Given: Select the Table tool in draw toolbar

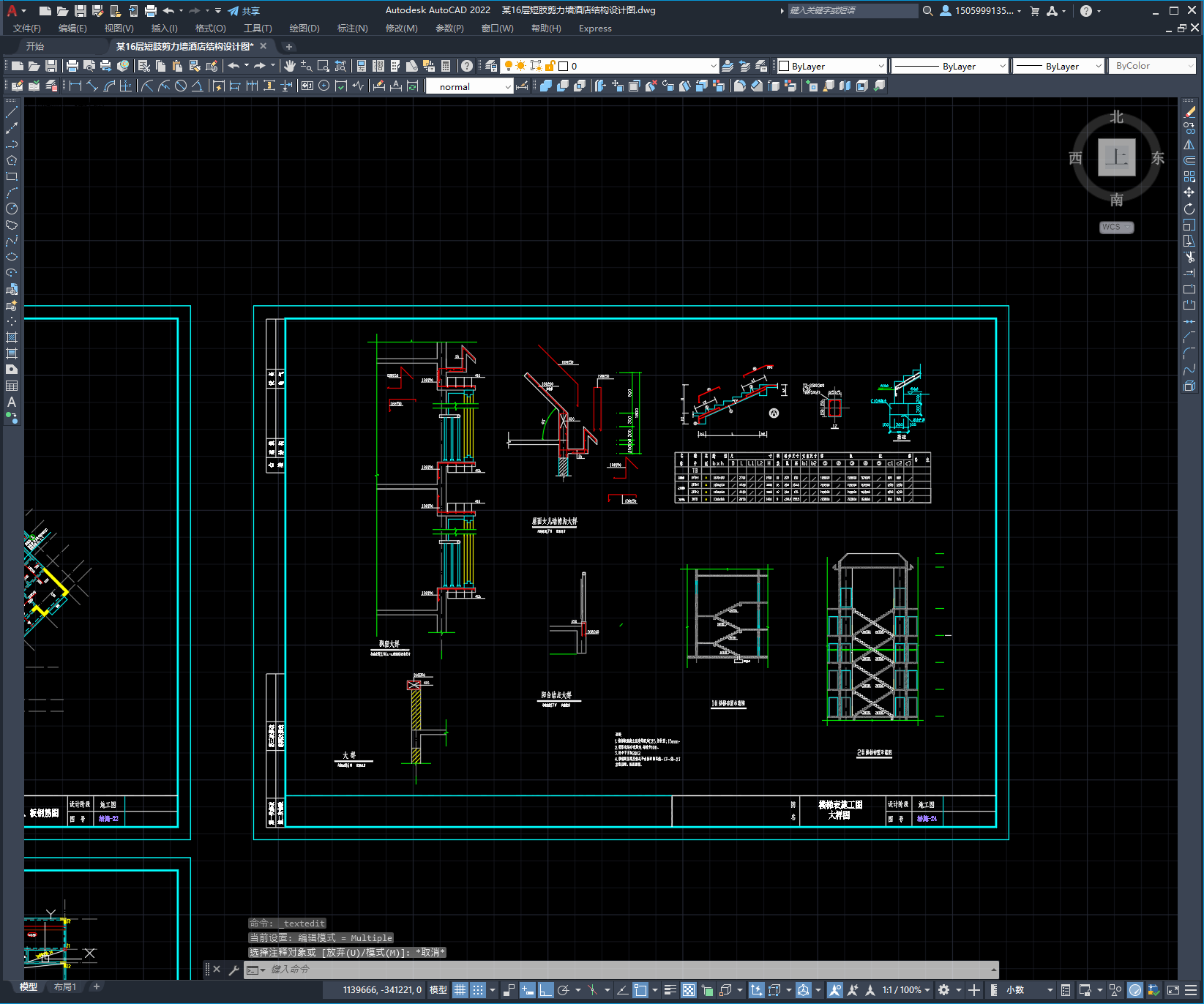Looking at the screenshot, I should pos(12,386).
